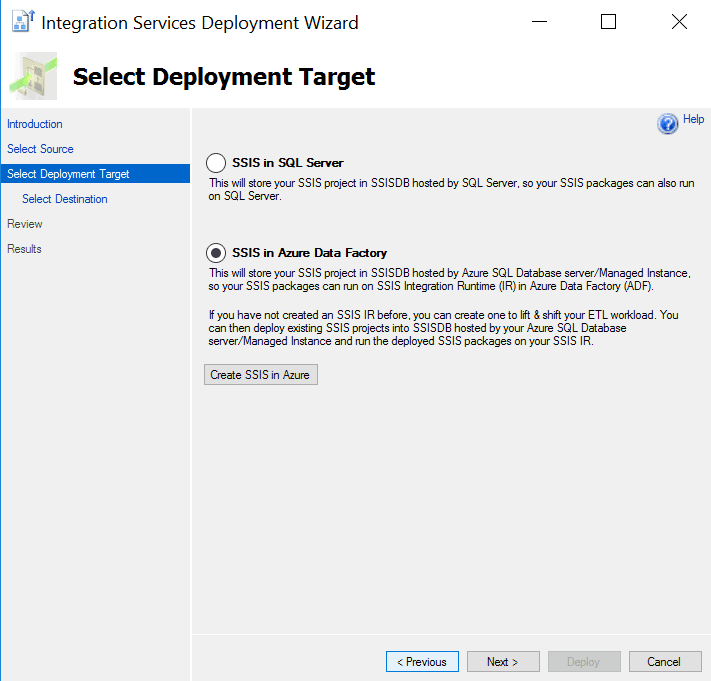The width and height of the screenshot is (711, 681).
Task: Click the blue Help question mark icon
Action: (667, 123)
